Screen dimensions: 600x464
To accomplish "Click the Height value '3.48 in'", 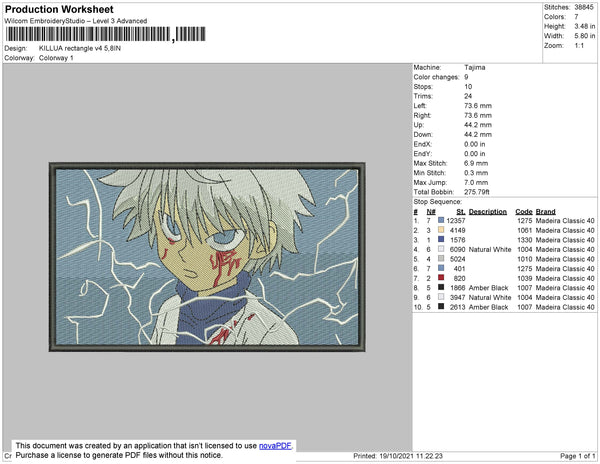I will point(584,26).
